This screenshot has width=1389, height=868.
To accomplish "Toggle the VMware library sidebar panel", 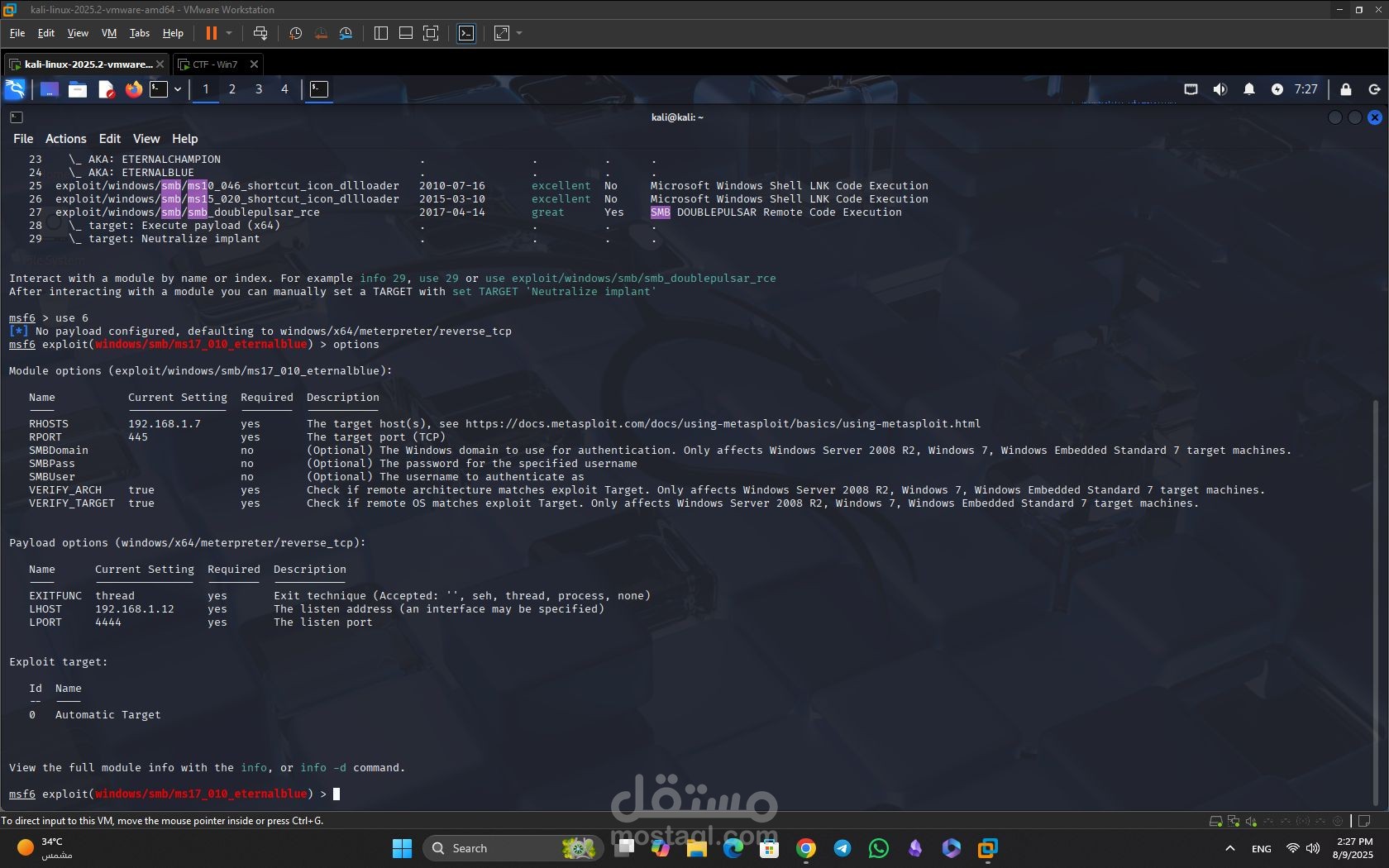I will (x=381, y=33).
